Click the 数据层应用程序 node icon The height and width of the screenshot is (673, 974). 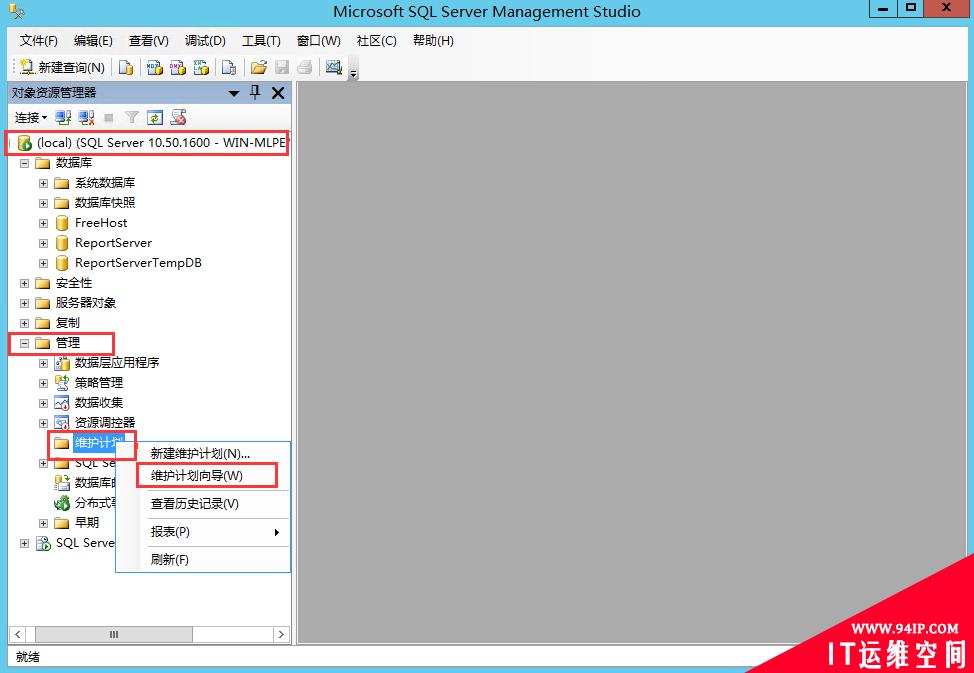61,363
